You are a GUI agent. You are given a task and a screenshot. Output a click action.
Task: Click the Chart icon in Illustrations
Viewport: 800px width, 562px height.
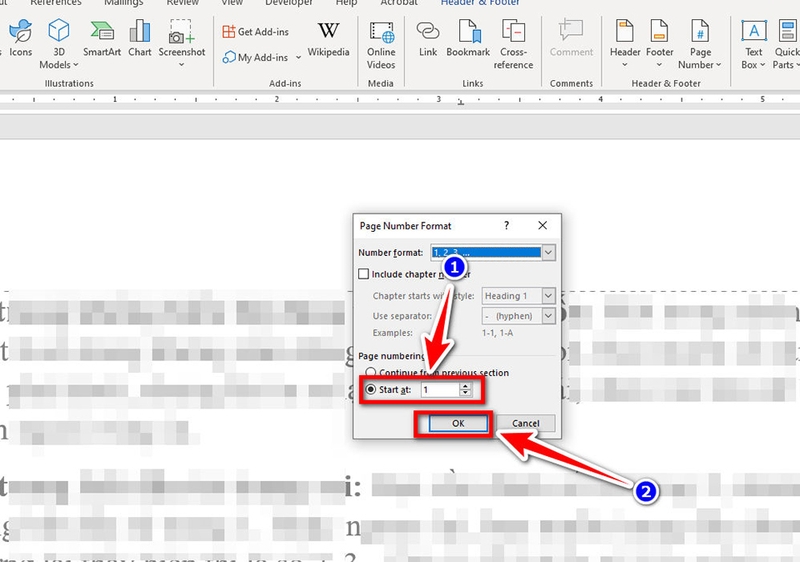[140, 40]
